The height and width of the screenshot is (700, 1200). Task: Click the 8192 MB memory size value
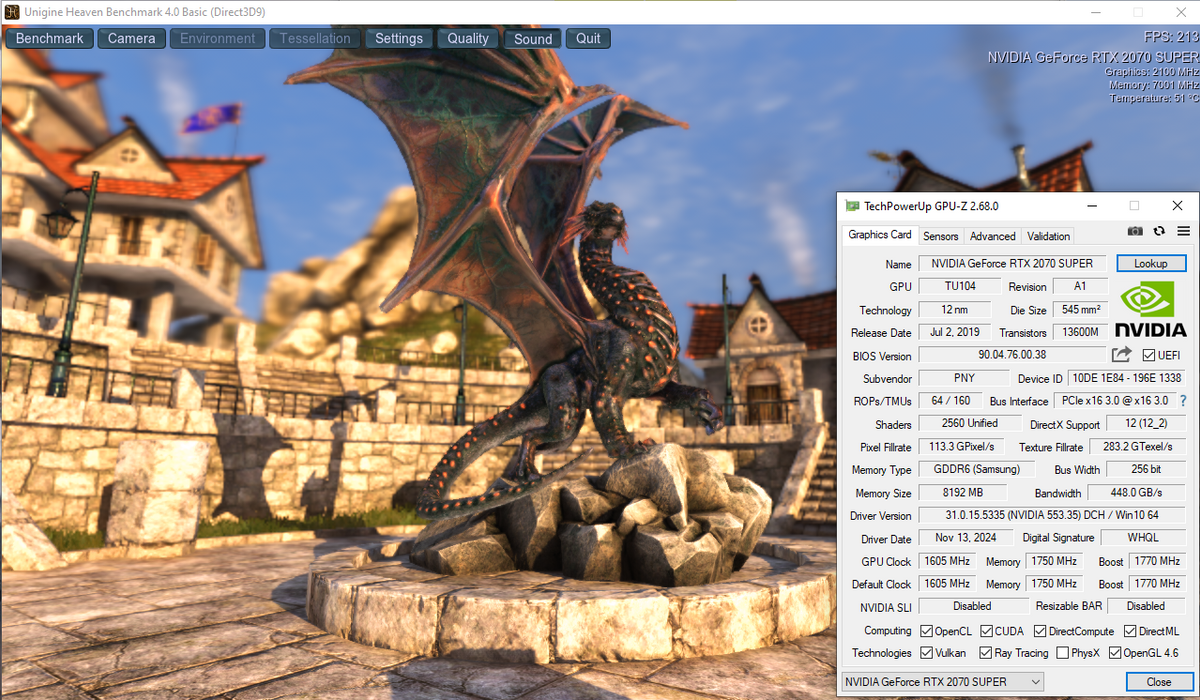[x=963, y=492]
